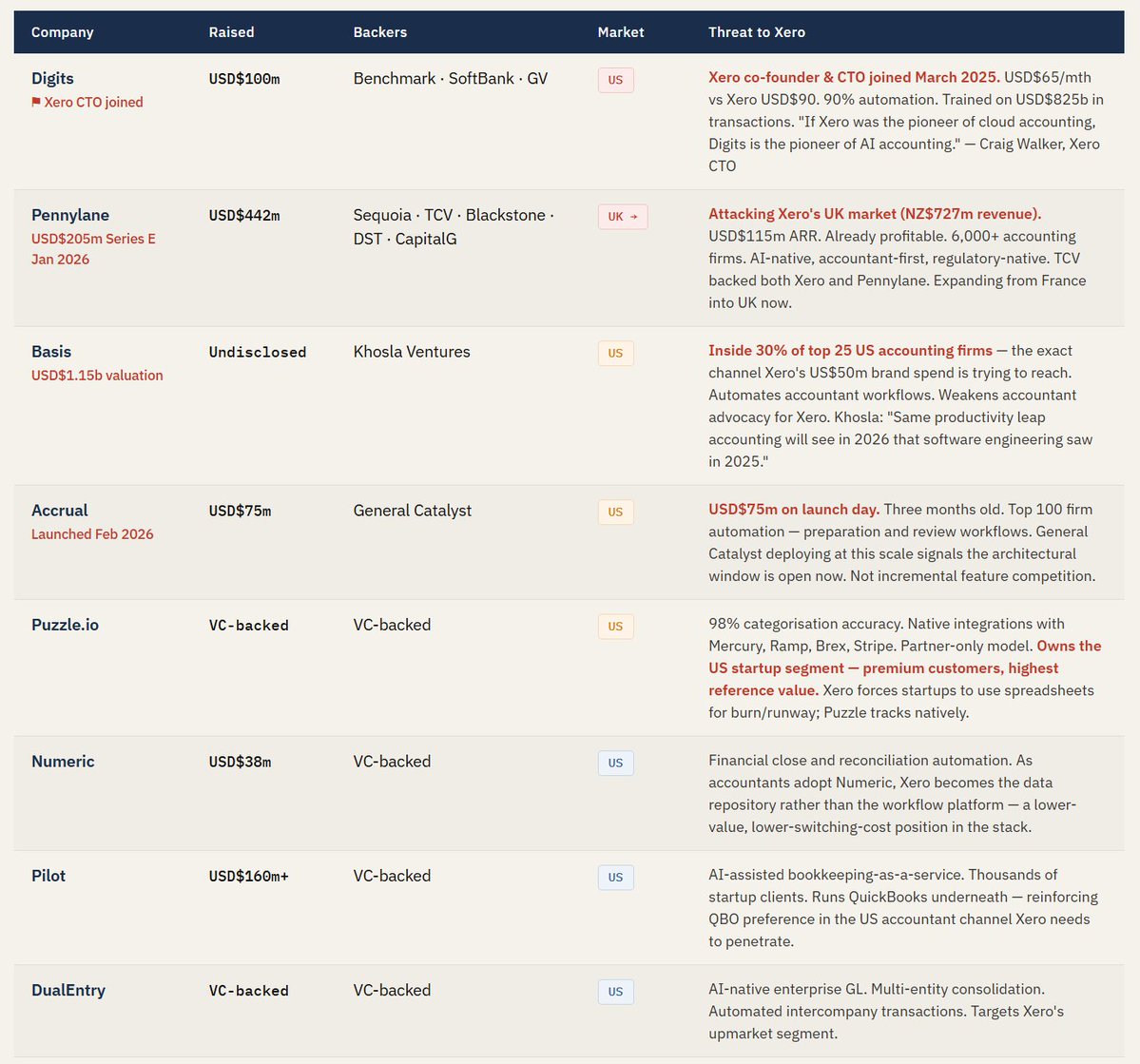Image resolution: width=1140 pixels, height=1064 pixels.
Task: Click the UK arrow market badge for Pennylane
Action: point(623,217)
